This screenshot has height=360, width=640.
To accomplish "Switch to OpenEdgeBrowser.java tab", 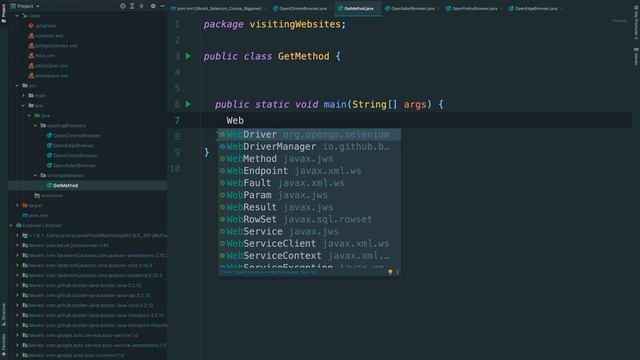I will [x=535, y=8].
